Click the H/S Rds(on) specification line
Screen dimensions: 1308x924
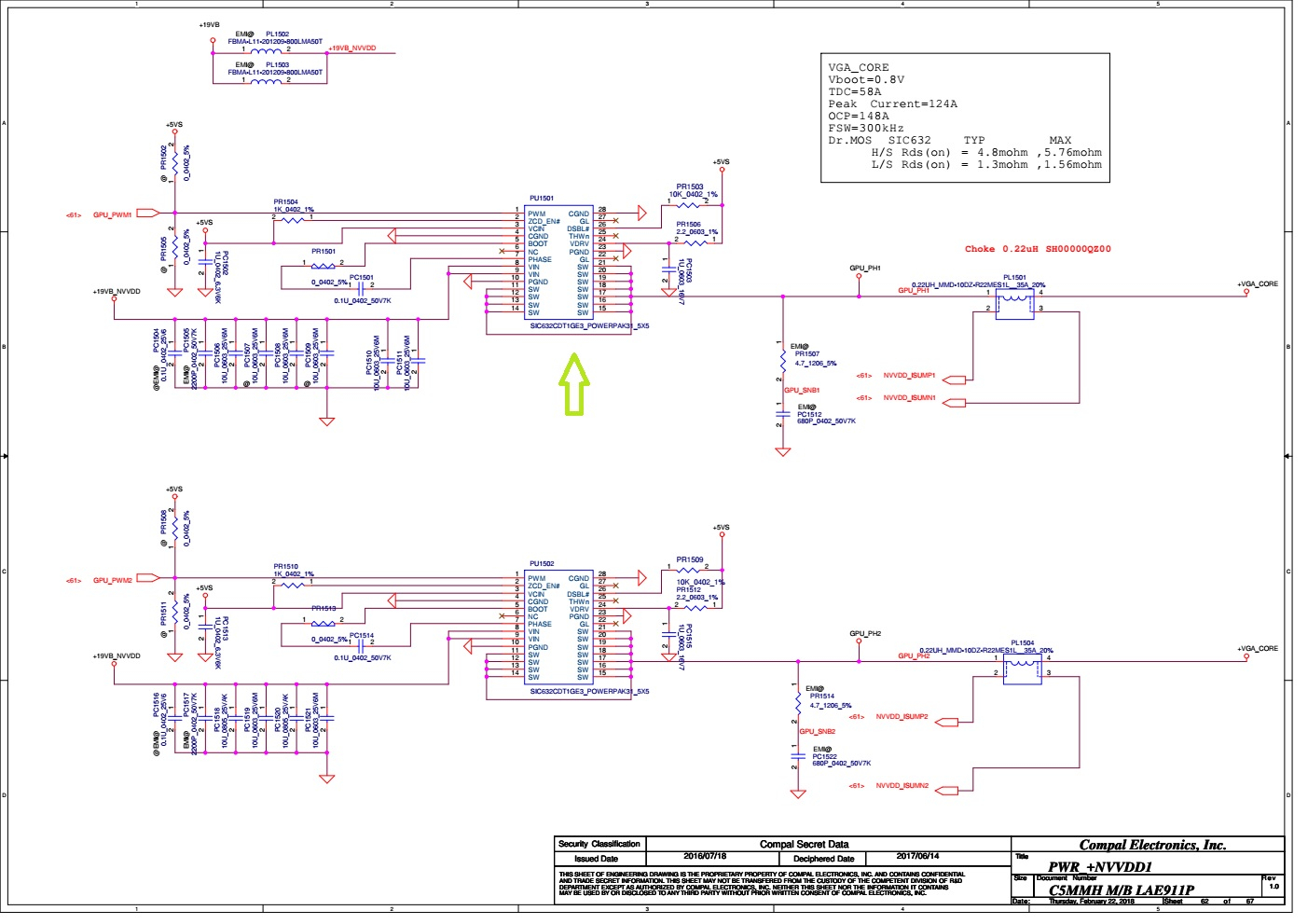click(x=986, y=152)
